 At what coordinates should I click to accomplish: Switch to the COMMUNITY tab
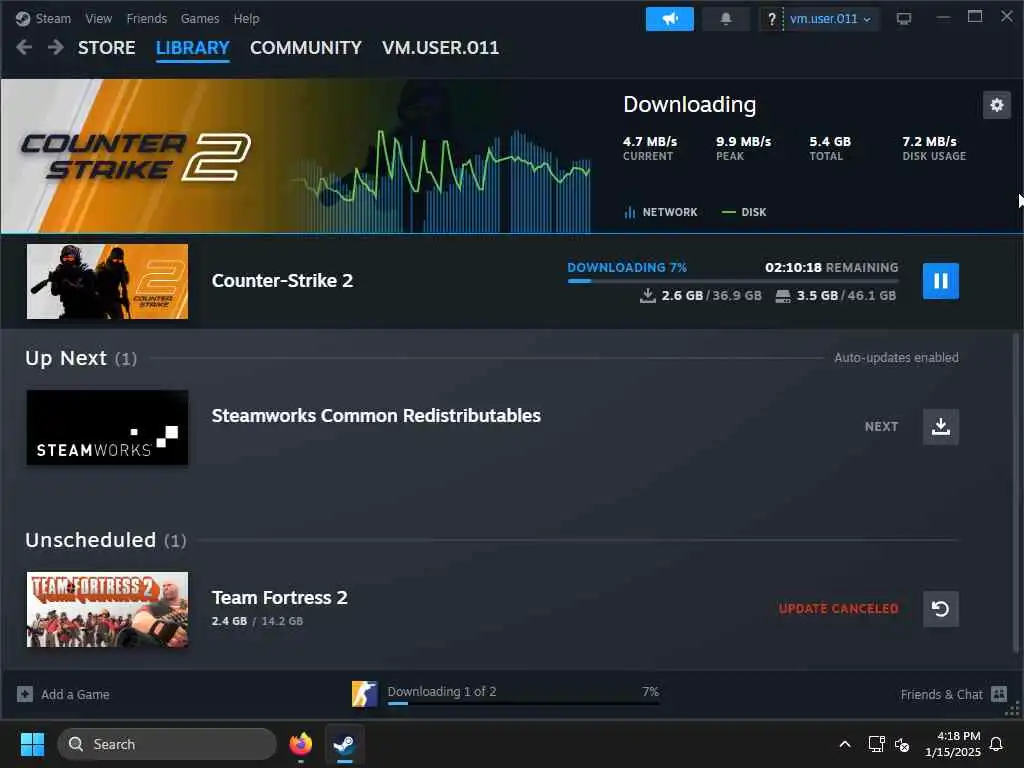pos(306,48)
